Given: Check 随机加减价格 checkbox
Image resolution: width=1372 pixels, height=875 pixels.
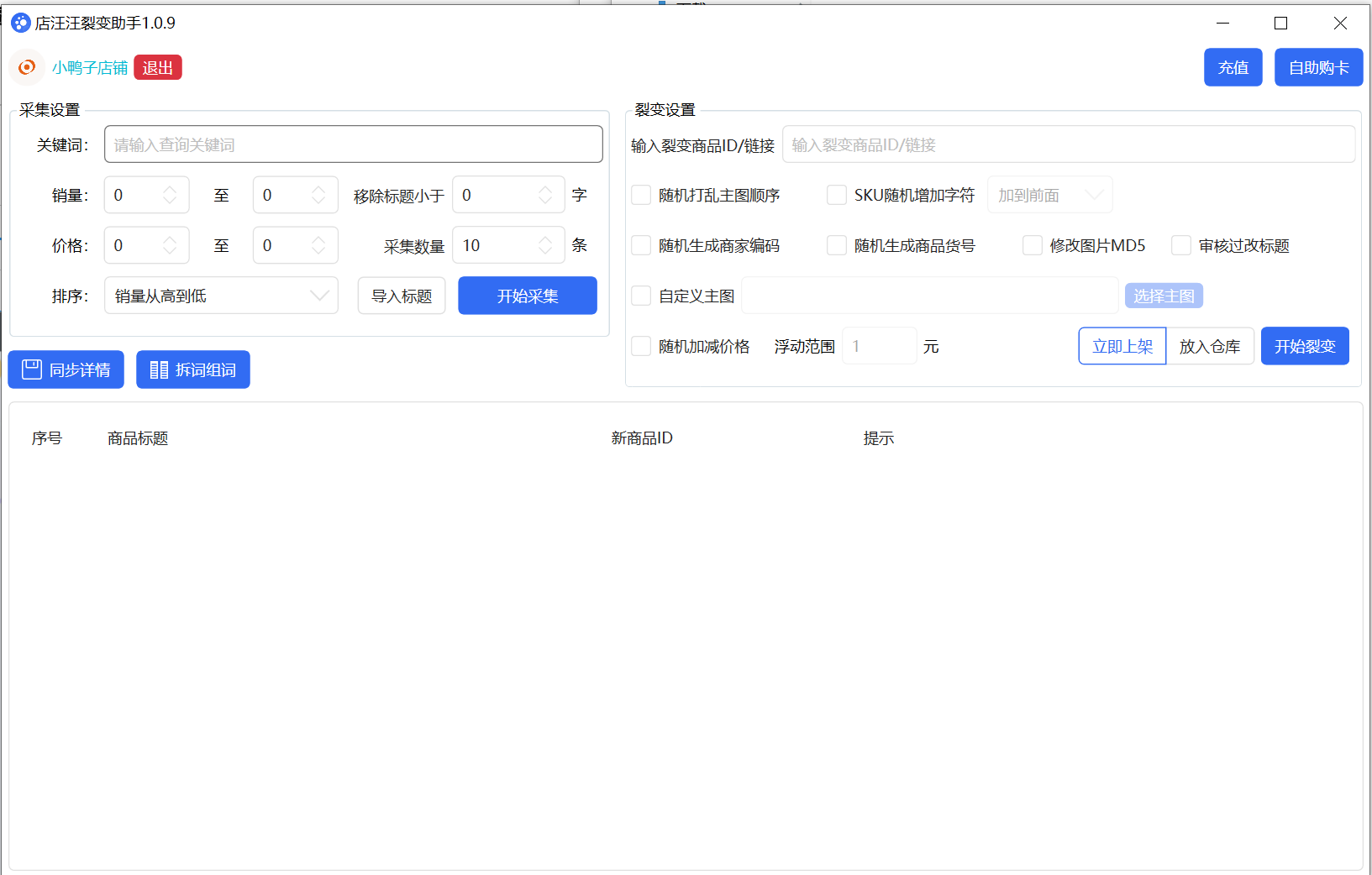Looking at the screenshot, I should click(x=641, y=345).
